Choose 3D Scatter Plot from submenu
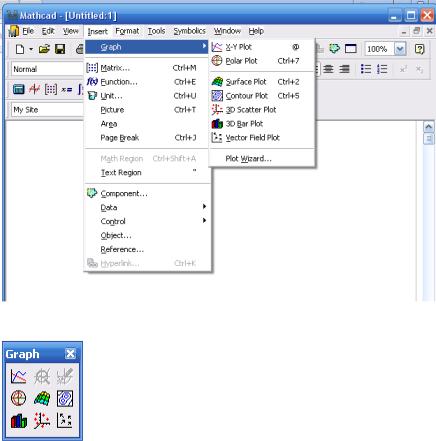Viewport: 436px width, 441px height. point(262,110)
